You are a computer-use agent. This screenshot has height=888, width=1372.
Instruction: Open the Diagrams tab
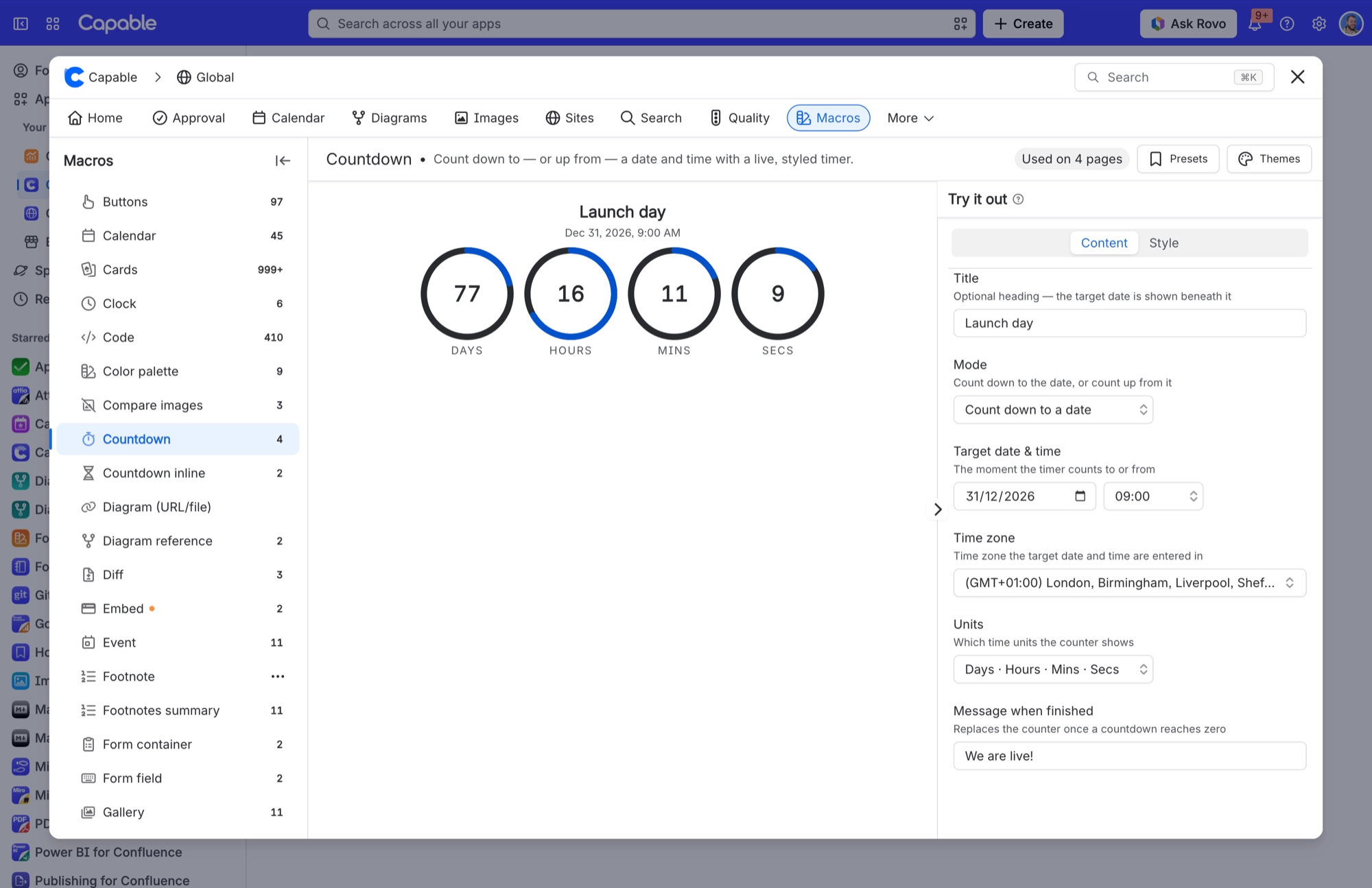coord(389,118)
